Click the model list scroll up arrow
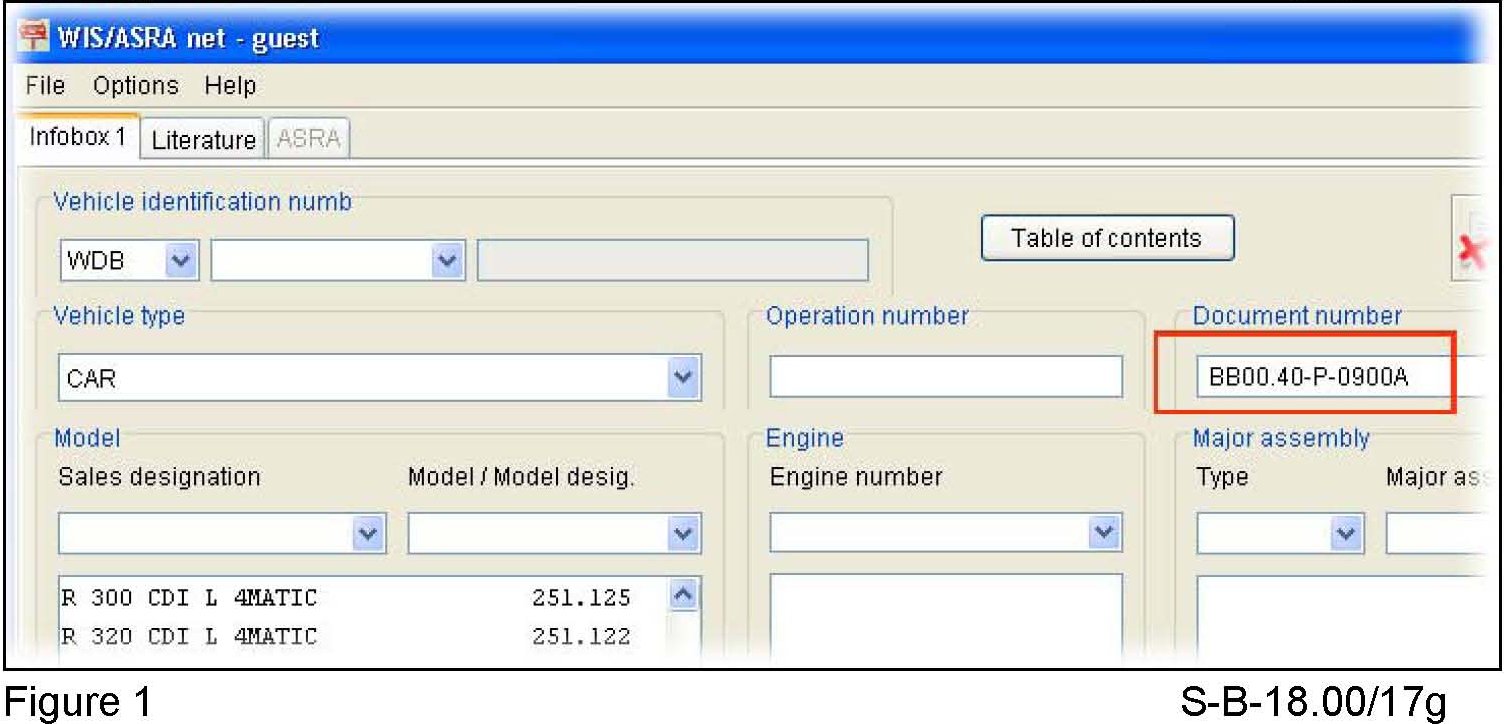 tap(684, 595)
